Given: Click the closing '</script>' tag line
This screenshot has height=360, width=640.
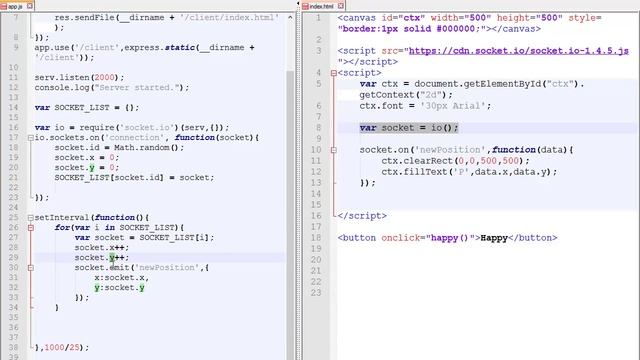Looking at the screenshot, I should point(362,216).
